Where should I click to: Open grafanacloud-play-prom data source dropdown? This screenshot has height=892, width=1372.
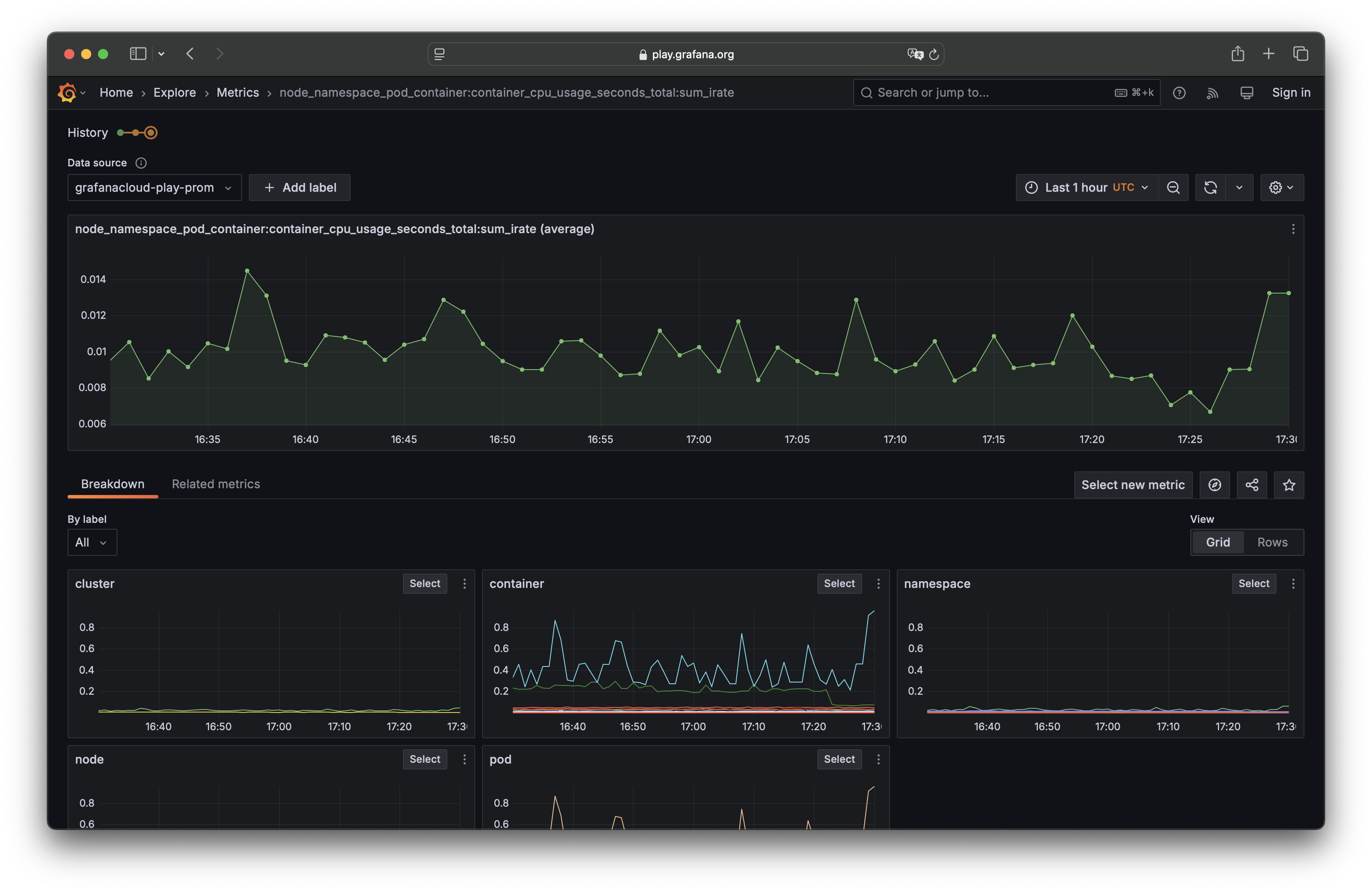[x=154, y=188]
